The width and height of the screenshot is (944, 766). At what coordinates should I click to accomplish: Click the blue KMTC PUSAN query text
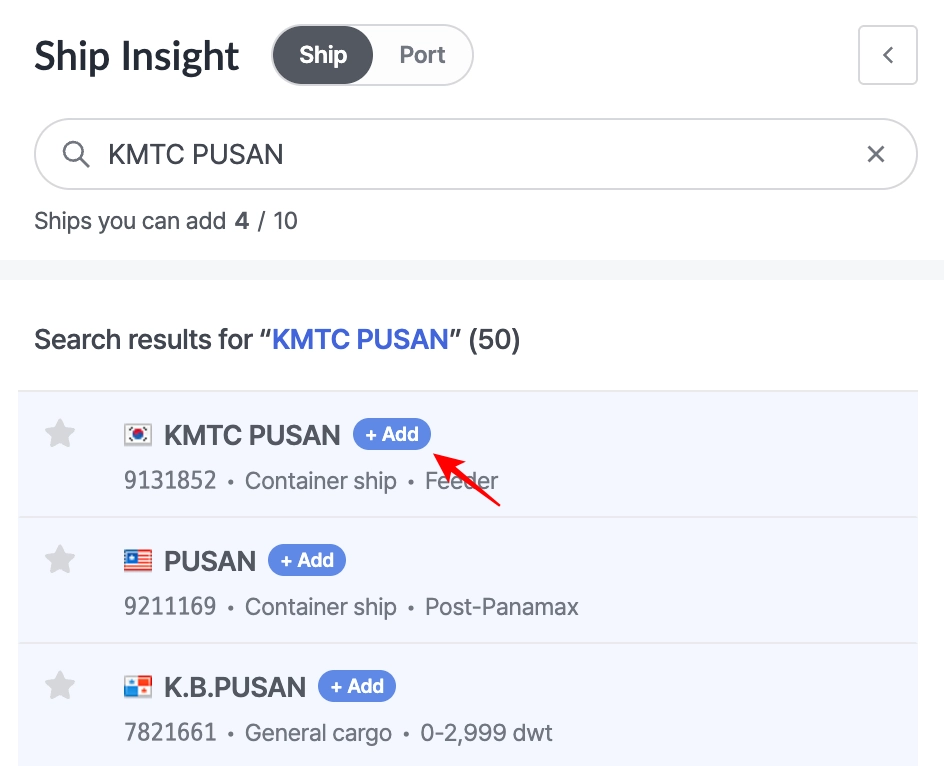tap(360, 340)
